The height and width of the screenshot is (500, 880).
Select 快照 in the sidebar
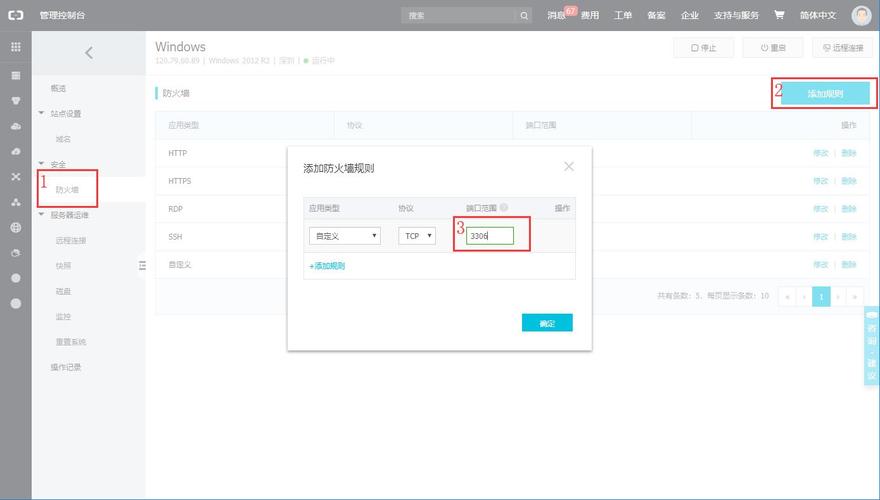(63, 265)
